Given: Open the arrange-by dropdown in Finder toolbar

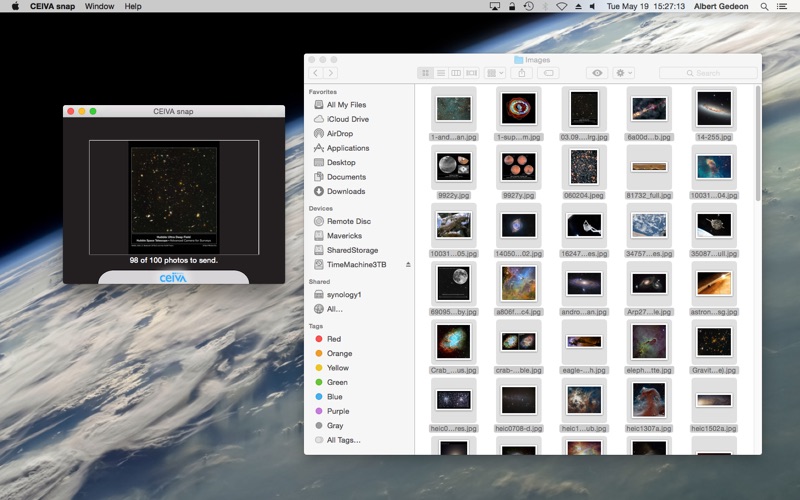Looking at the screenshot, I should (494, 73).
